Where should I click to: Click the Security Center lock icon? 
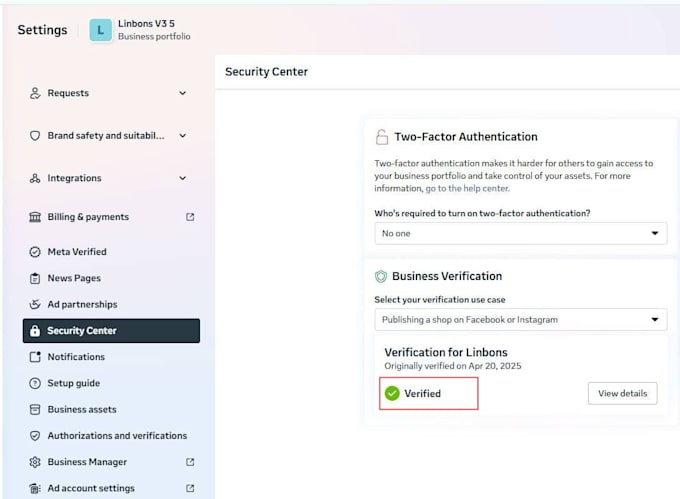35,331
